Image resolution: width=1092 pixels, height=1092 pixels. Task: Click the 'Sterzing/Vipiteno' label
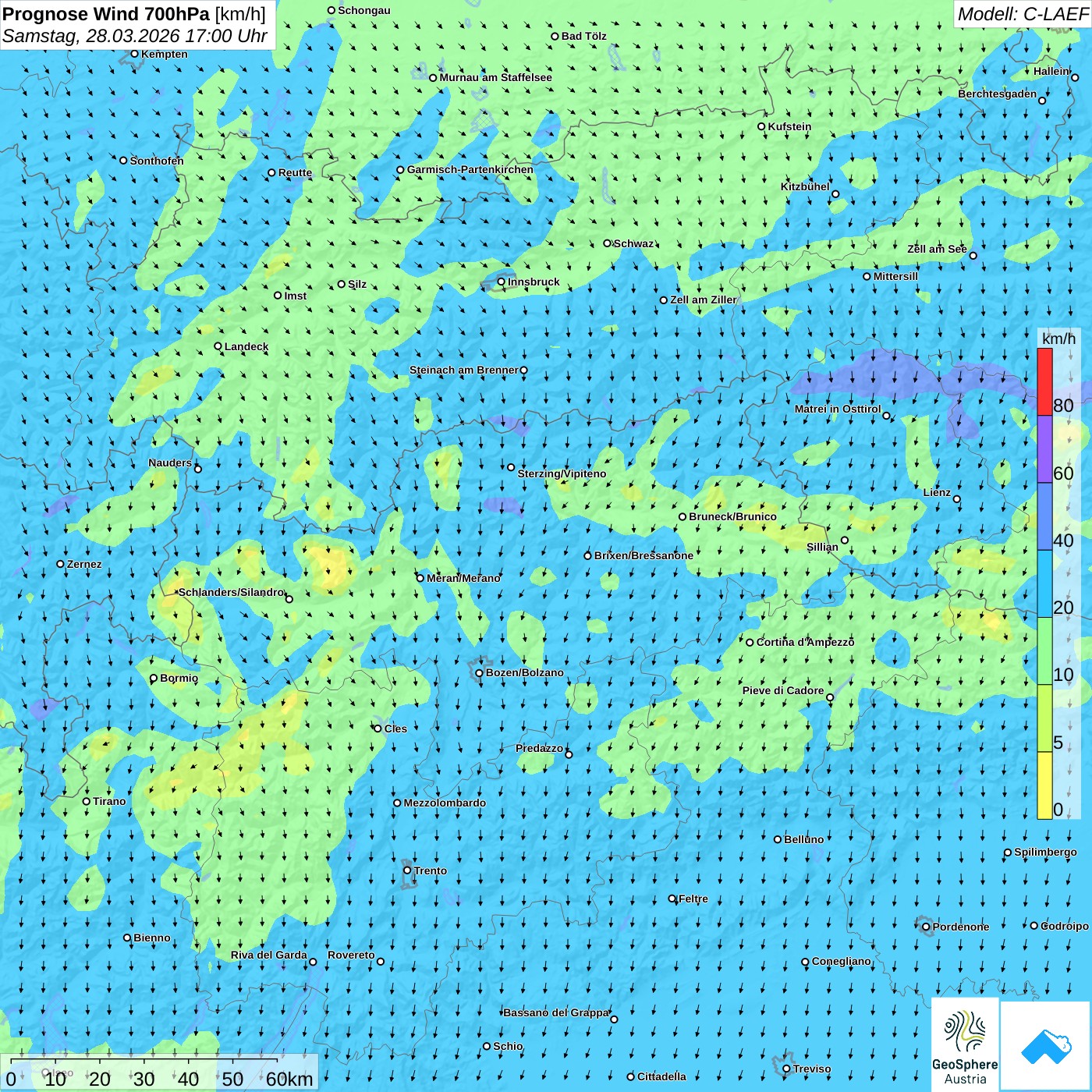(x=562, y=473)
